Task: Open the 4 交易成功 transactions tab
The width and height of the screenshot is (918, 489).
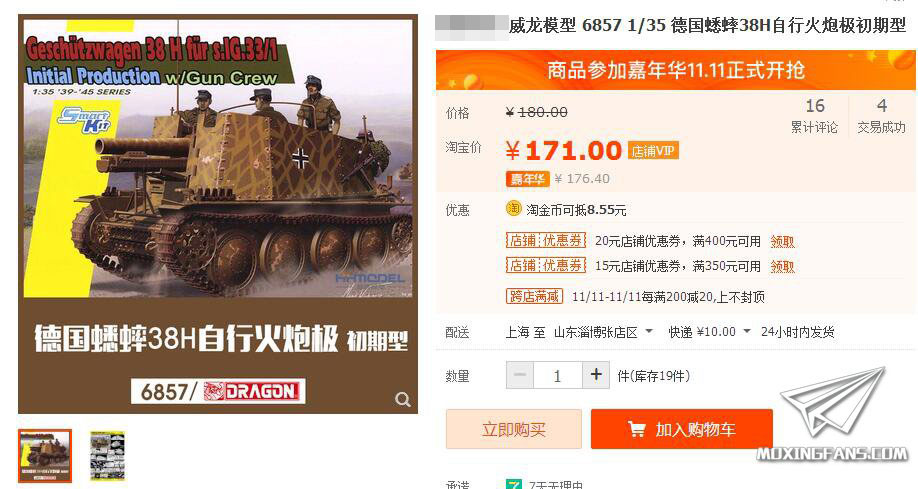Action: (x=881, y=115)
